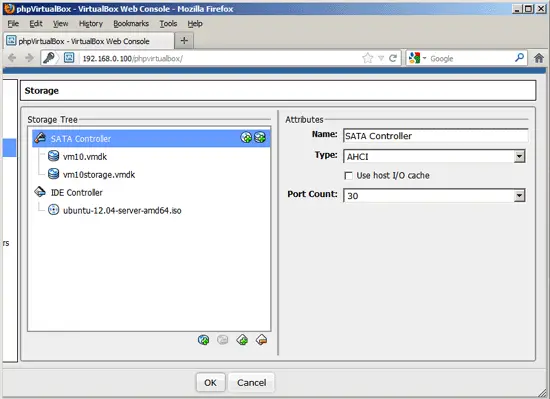Open the Port Count dropdown
The image size is (550, 399).
[x=519, y=195]
